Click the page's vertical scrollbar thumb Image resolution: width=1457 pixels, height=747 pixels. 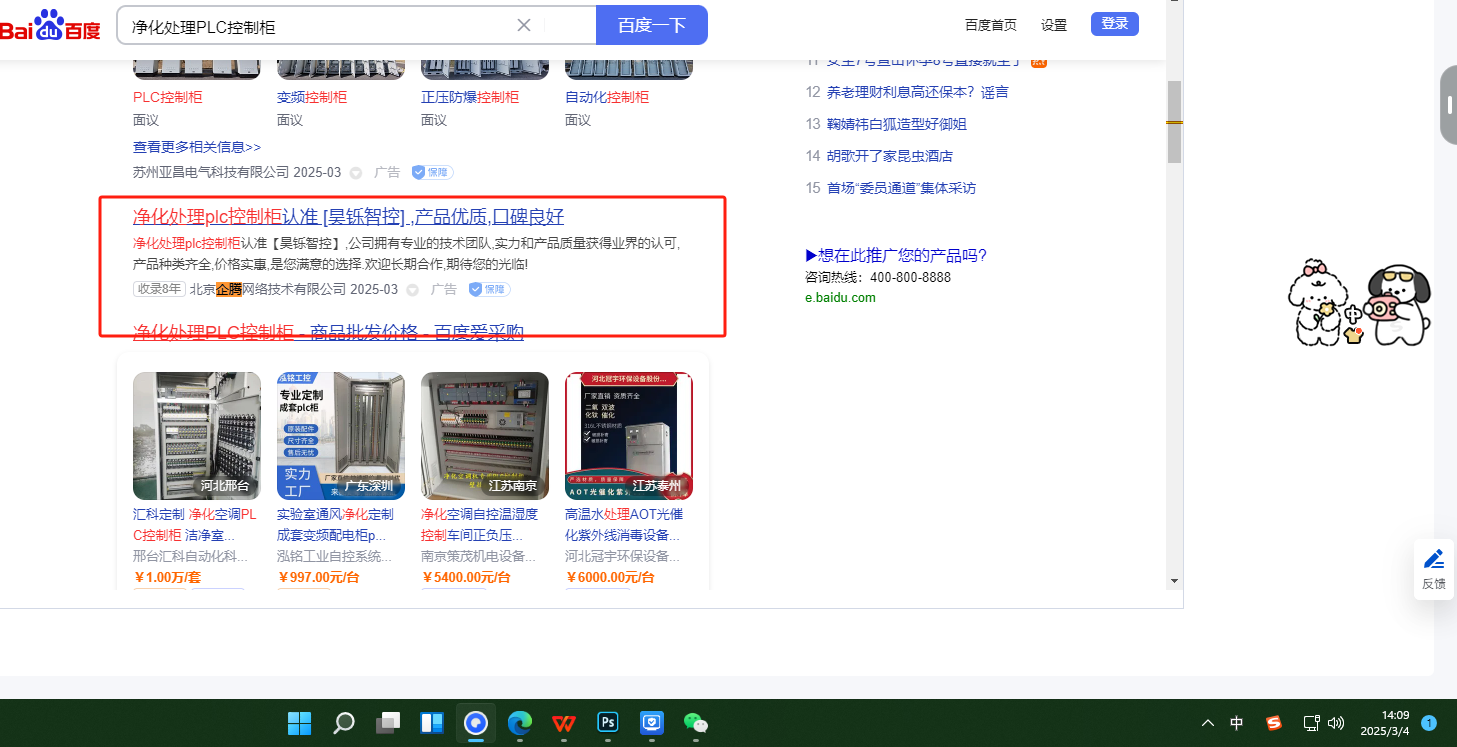(1175, 122)
